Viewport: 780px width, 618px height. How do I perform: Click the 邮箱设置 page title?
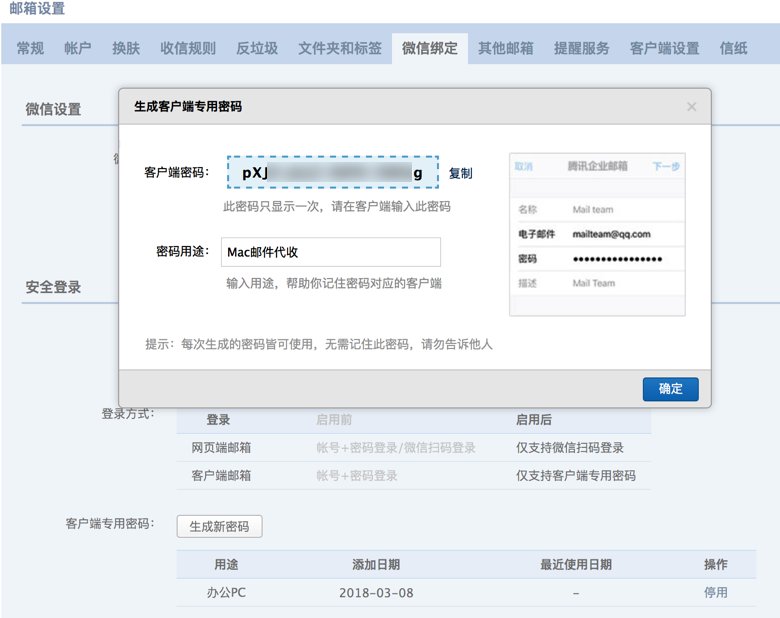click(37, 8)
